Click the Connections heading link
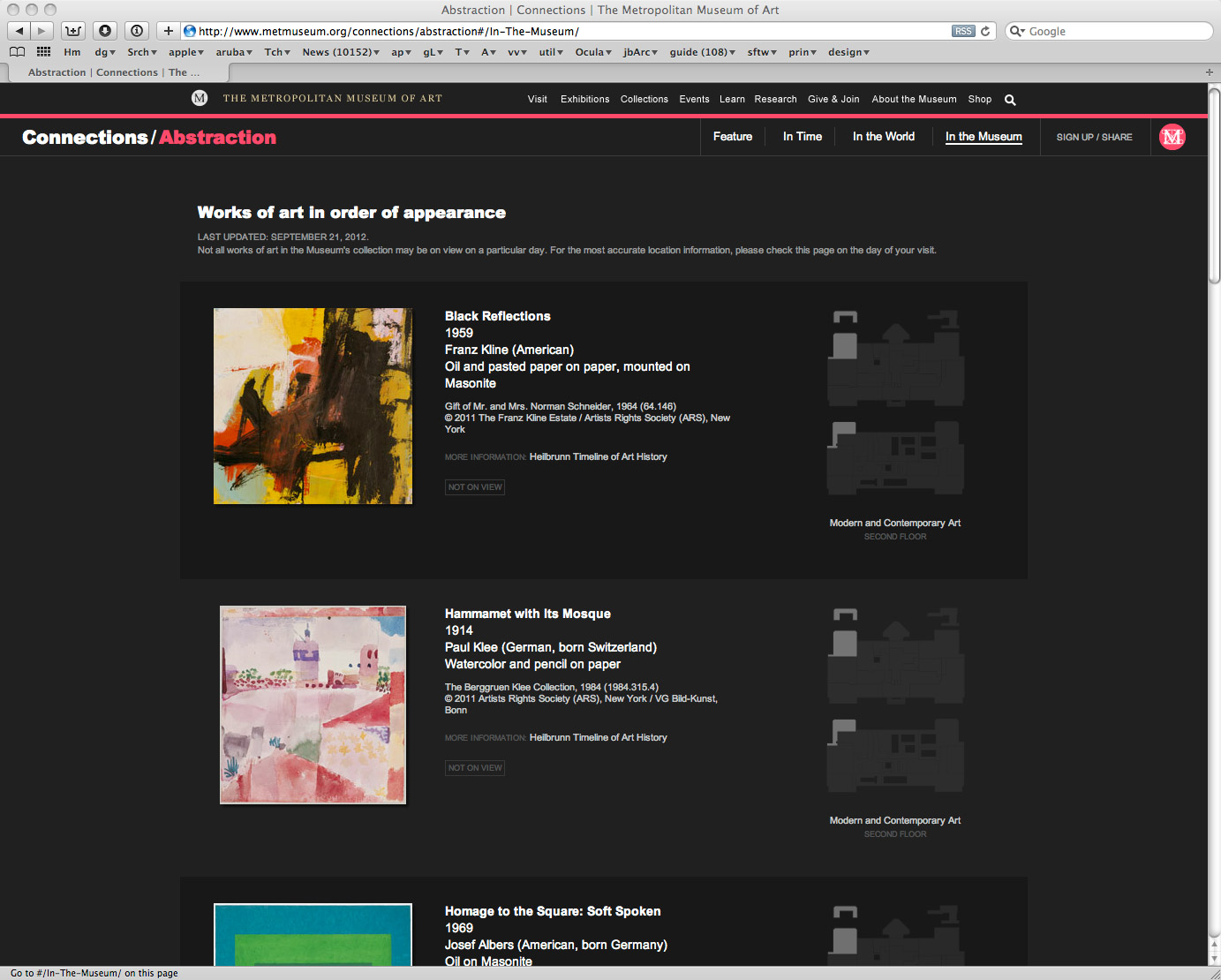 (x=85, y=137)
